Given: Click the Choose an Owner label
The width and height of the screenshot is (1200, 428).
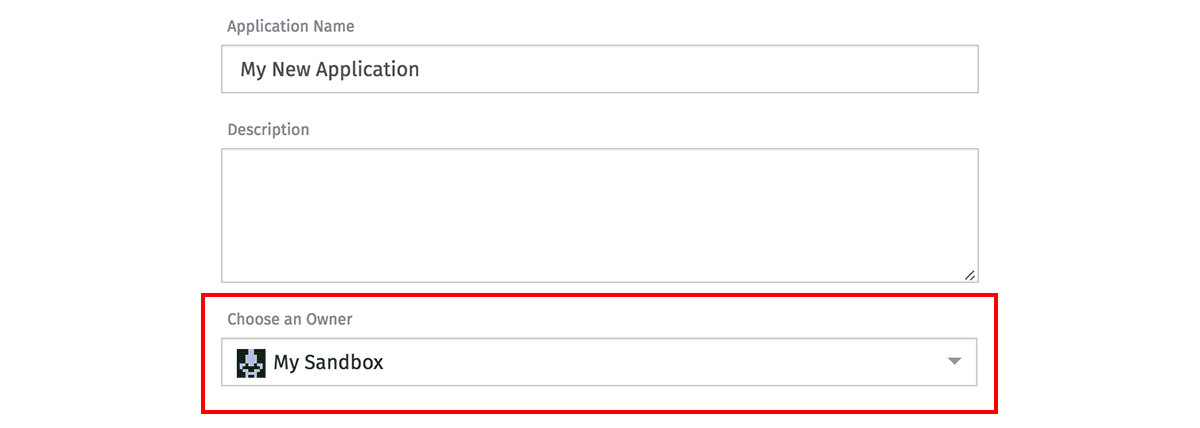Looking at the screenshot, I should point(289,319).
